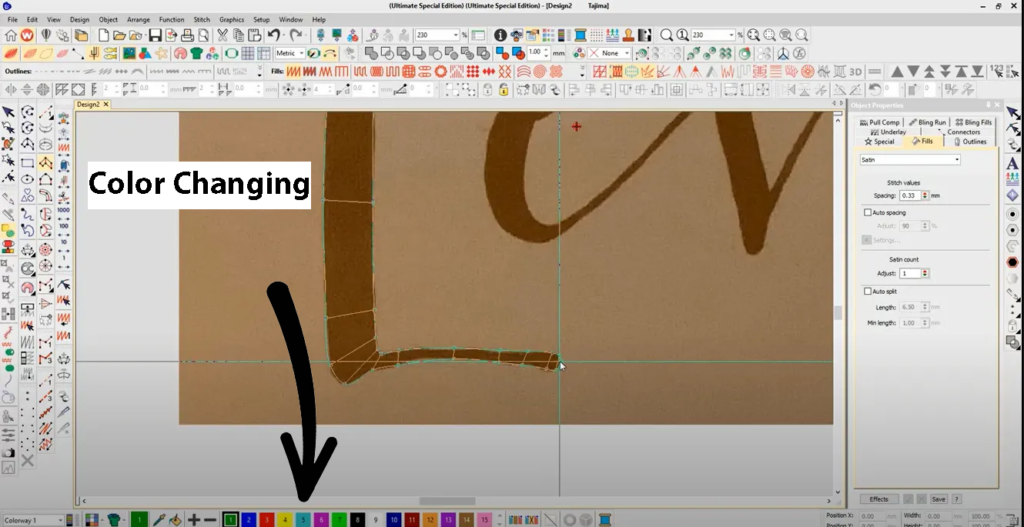This screenshot has width=1024, height=527.
Task: Click the thread spool icon in bottom color bar
Action: click(x=605, y=520)
